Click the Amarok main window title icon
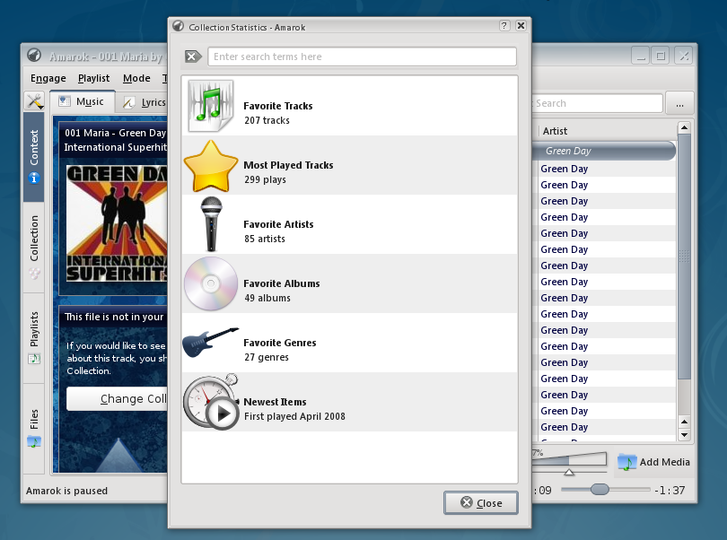Screen dimensions: 727x540 click(34, 55)
